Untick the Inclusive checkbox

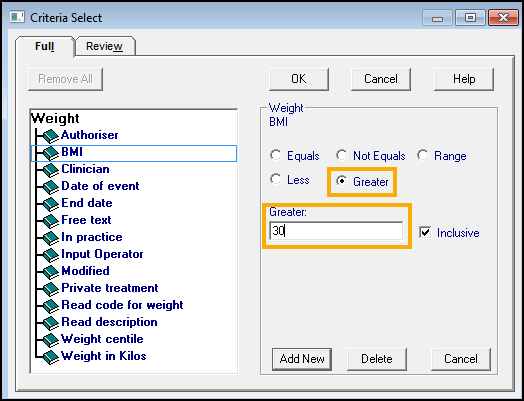pos(425,232)
